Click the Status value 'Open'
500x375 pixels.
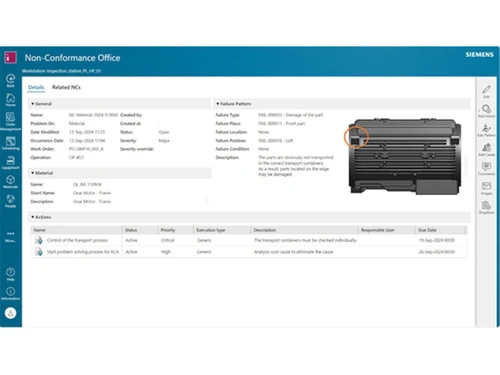point(164,132)
